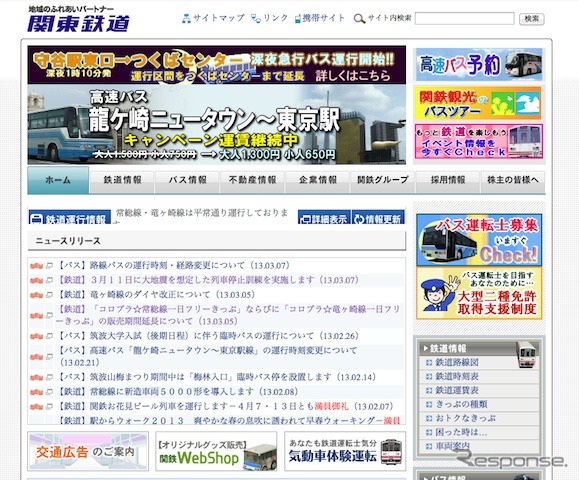Open 鉄道時刻表 in sidebar
This screenshot has height=480, width=579.
coord(457,377)
